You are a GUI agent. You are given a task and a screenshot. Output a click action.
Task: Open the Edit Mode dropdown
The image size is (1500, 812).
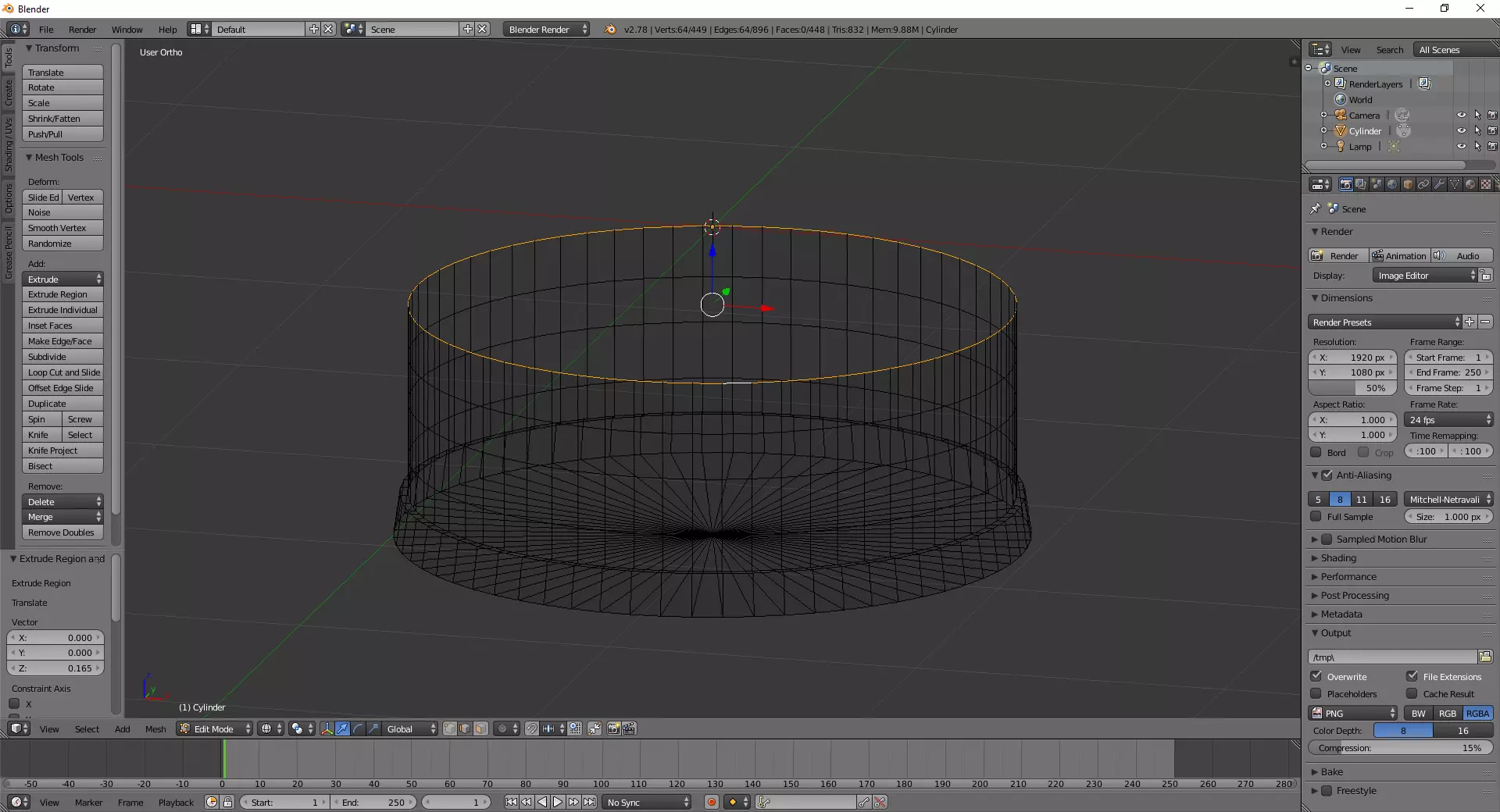(x=215, y=728)
